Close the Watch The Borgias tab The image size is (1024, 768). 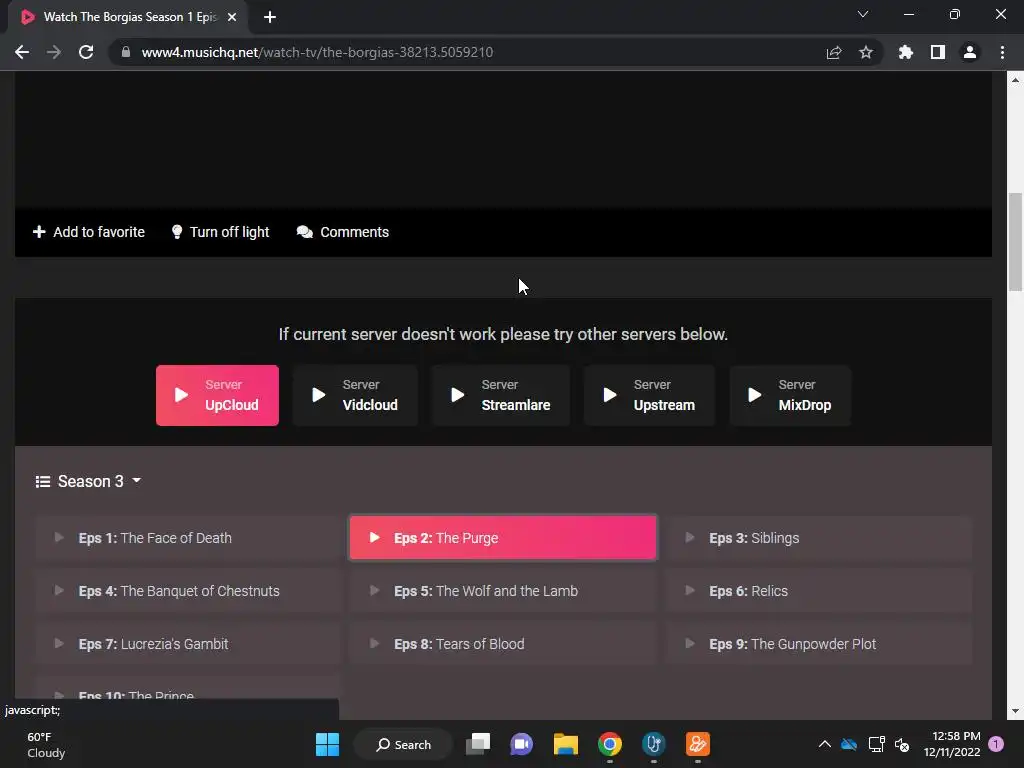(x=232, y=17)
